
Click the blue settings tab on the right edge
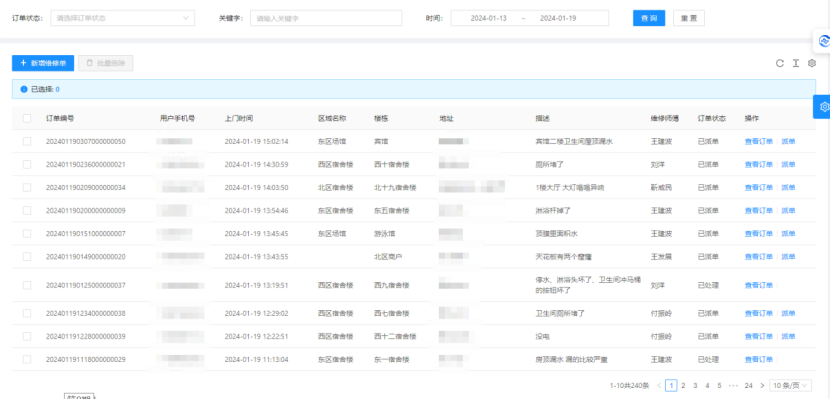pos(823,107)
